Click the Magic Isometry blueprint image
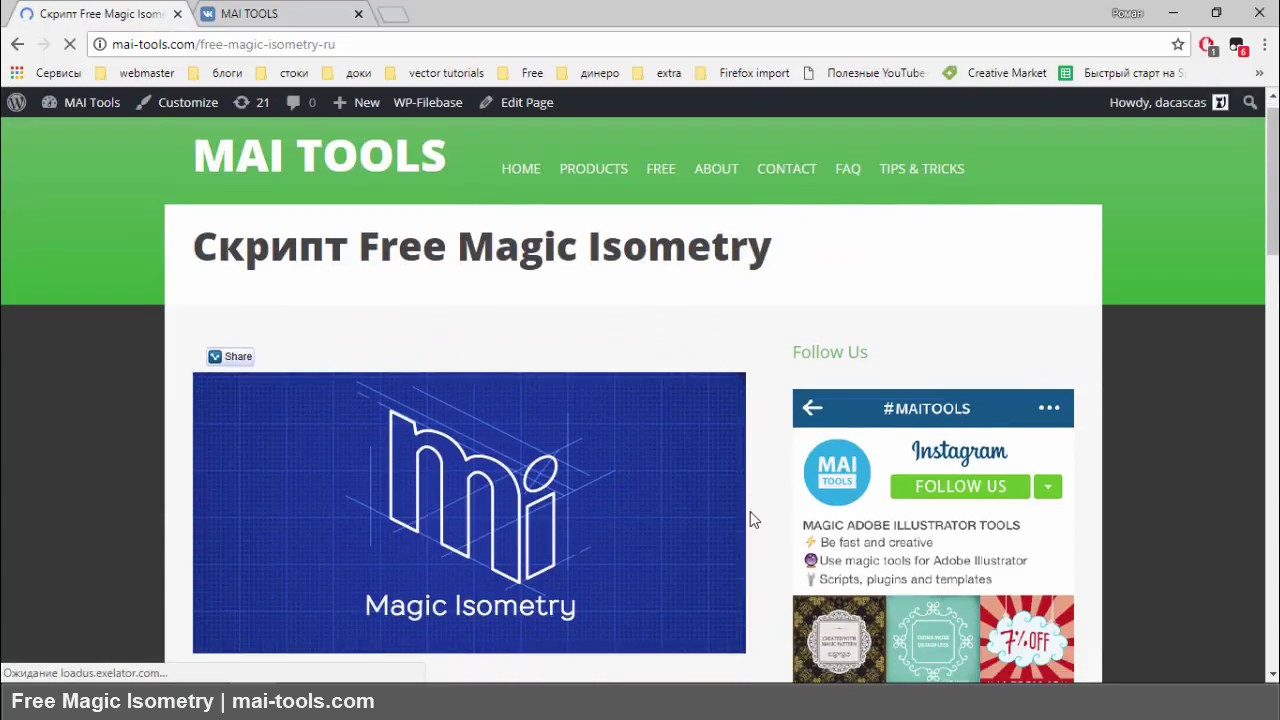The height and width of the screenshot is (720, 1280). pos(469,513)
